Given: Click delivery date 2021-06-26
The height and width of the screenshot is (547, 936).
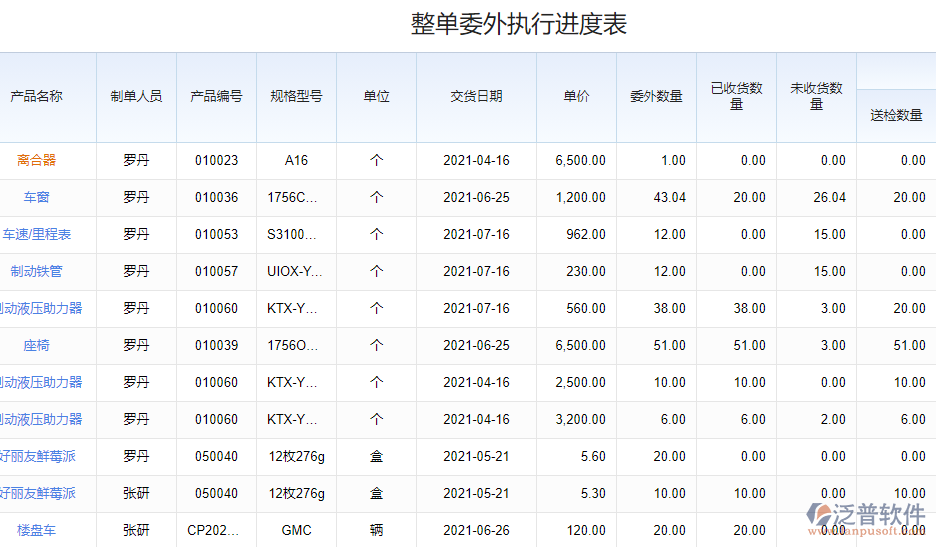Looking at the screenshot, I should coord(476,530).
